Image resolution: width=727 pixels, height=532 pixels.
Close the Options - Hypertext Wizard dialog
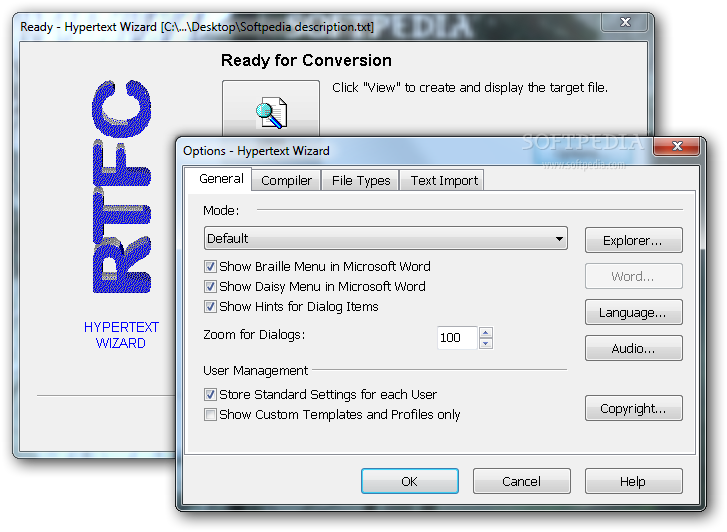pyautogui.click(x=676, y=146)
